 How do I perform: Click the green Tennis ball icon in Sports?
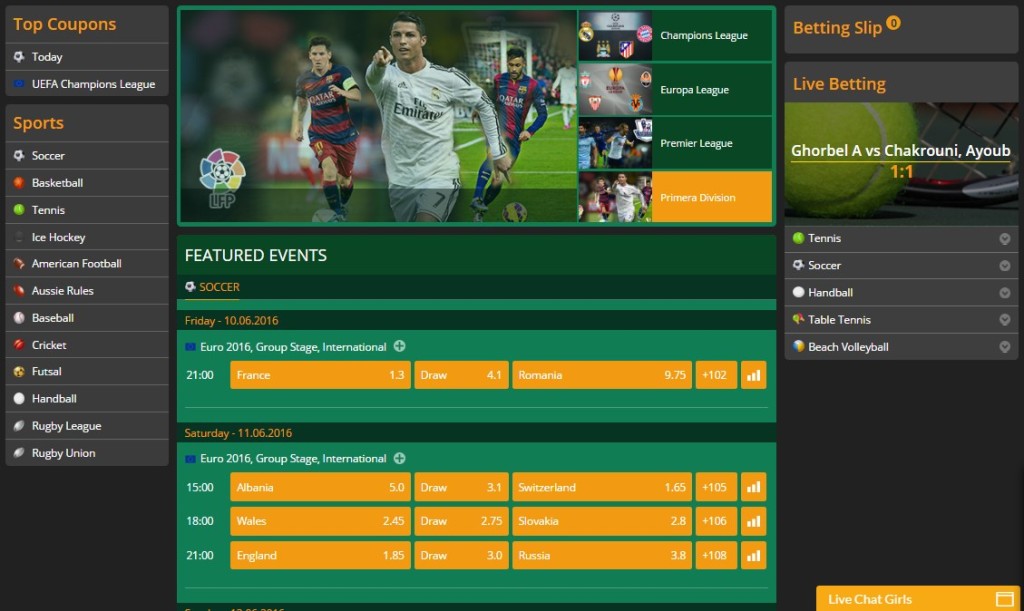pyautogui.click(x=19, y=210)
